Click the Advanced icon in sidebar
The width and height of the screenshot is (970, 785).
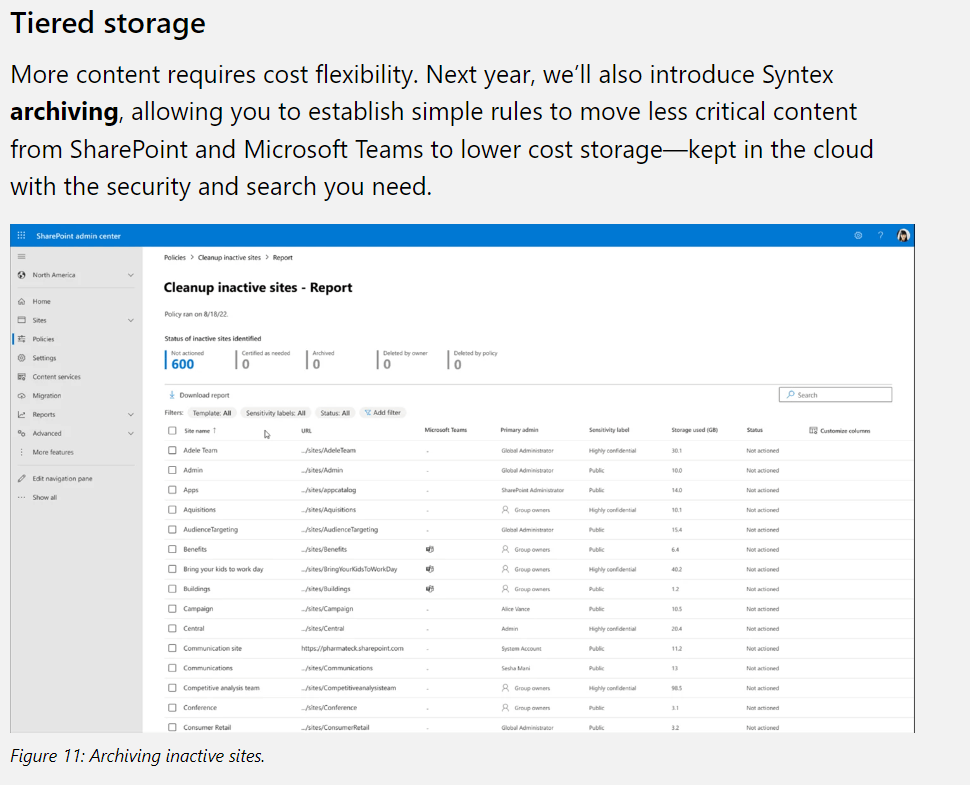tap(22, 433)
